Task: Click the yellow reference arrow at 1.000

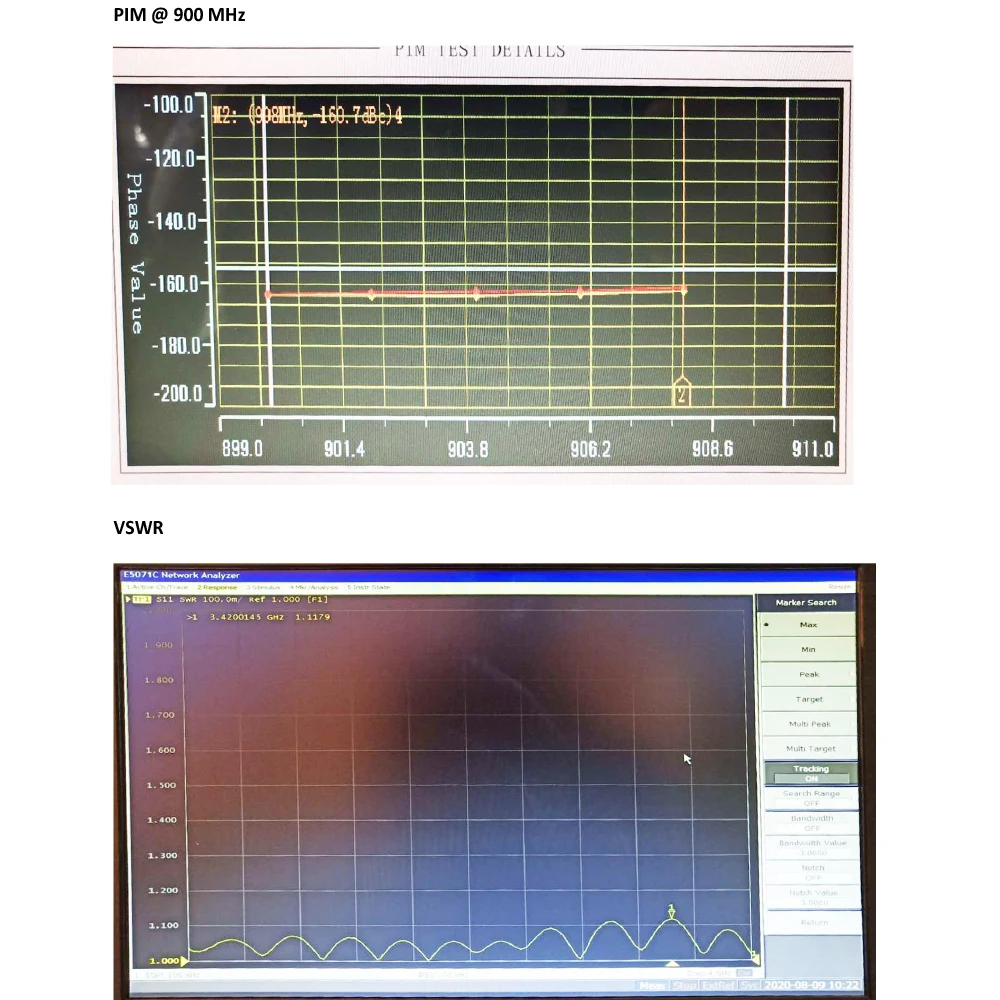Action: [186, 961]
